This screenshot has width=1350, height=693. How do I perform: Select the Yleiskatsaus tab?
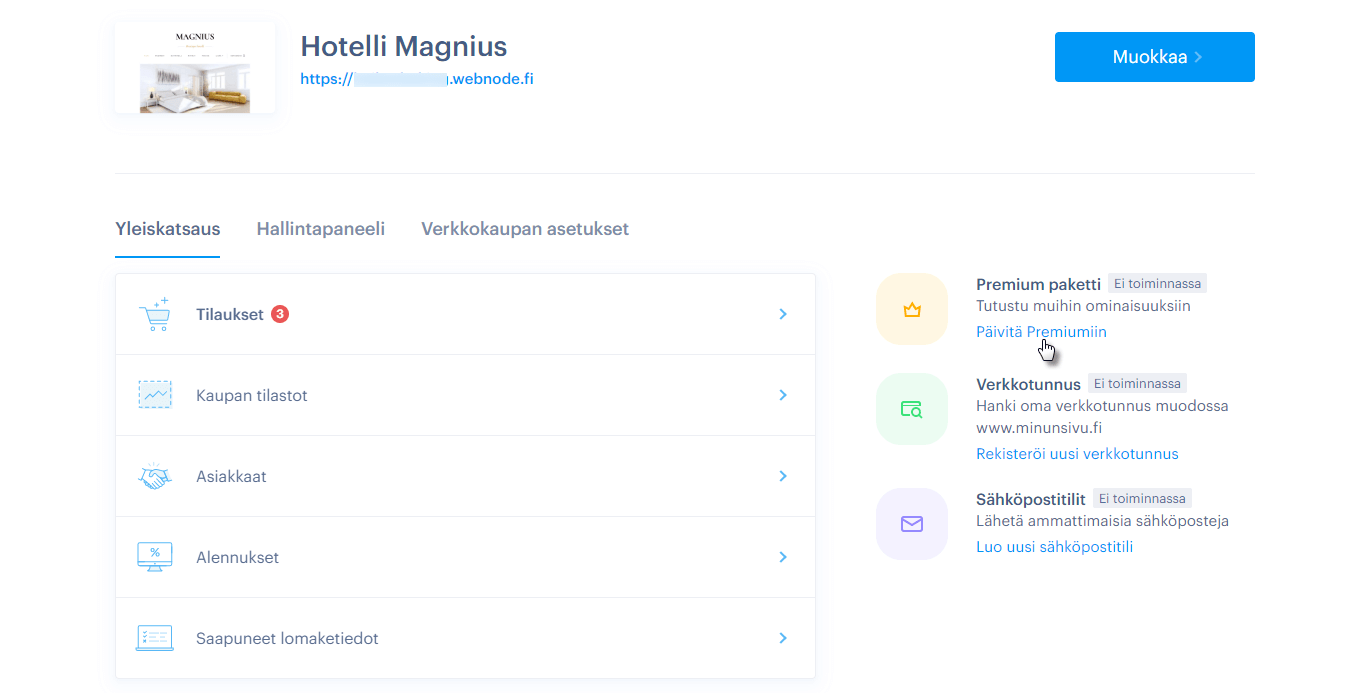pos(167,229)
